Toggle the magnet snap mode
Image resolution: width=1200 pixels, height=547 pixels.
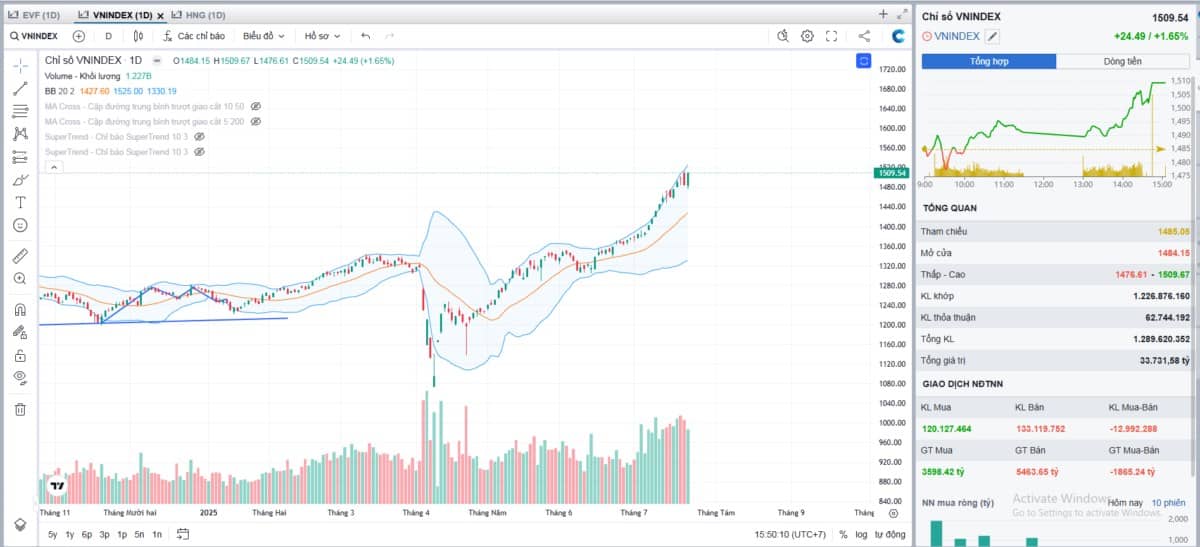20,309
